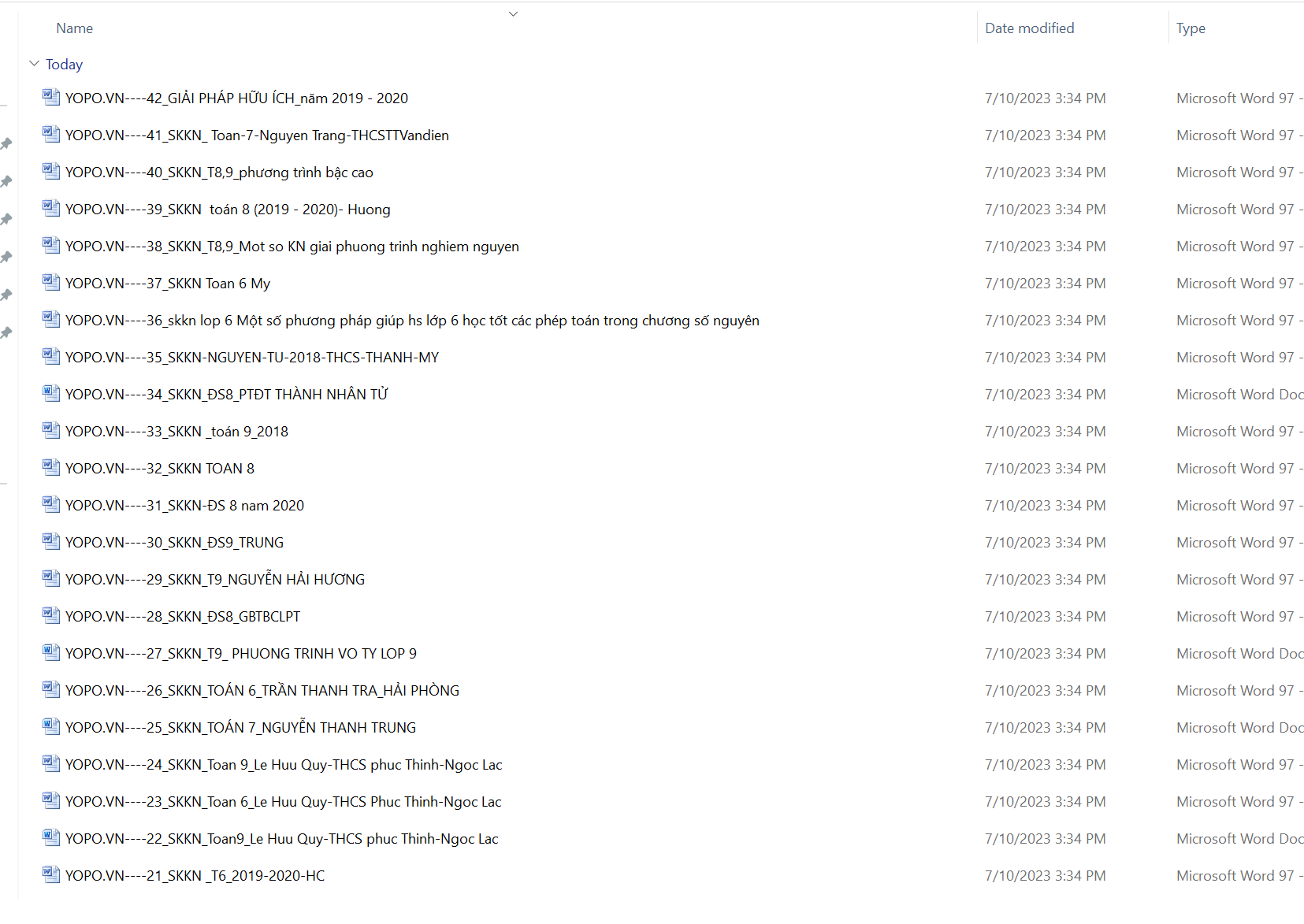The image size is (1304, 924).
Task: Select file 40_SKKN_T8,9_phương trình bậc cao
Action: pos(219,173)
